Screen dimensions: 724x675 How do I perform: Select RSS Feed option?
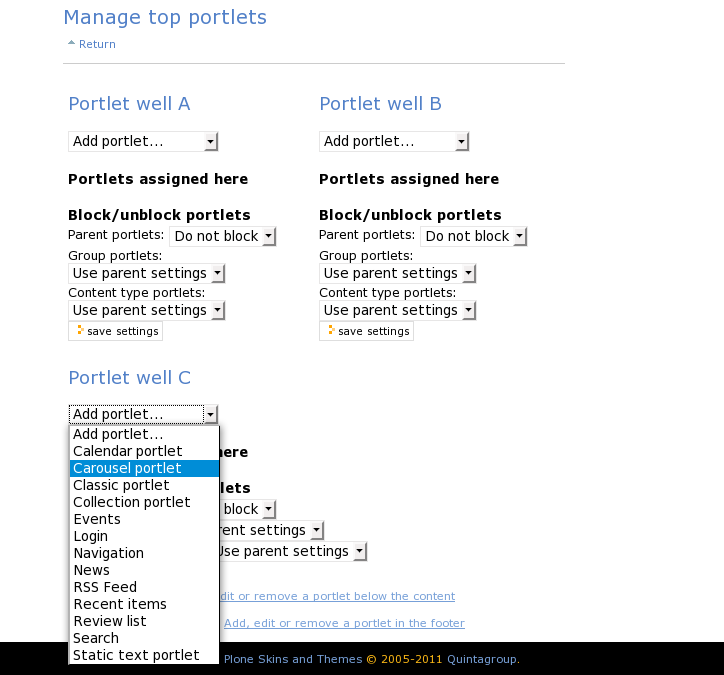pos(105,587)
